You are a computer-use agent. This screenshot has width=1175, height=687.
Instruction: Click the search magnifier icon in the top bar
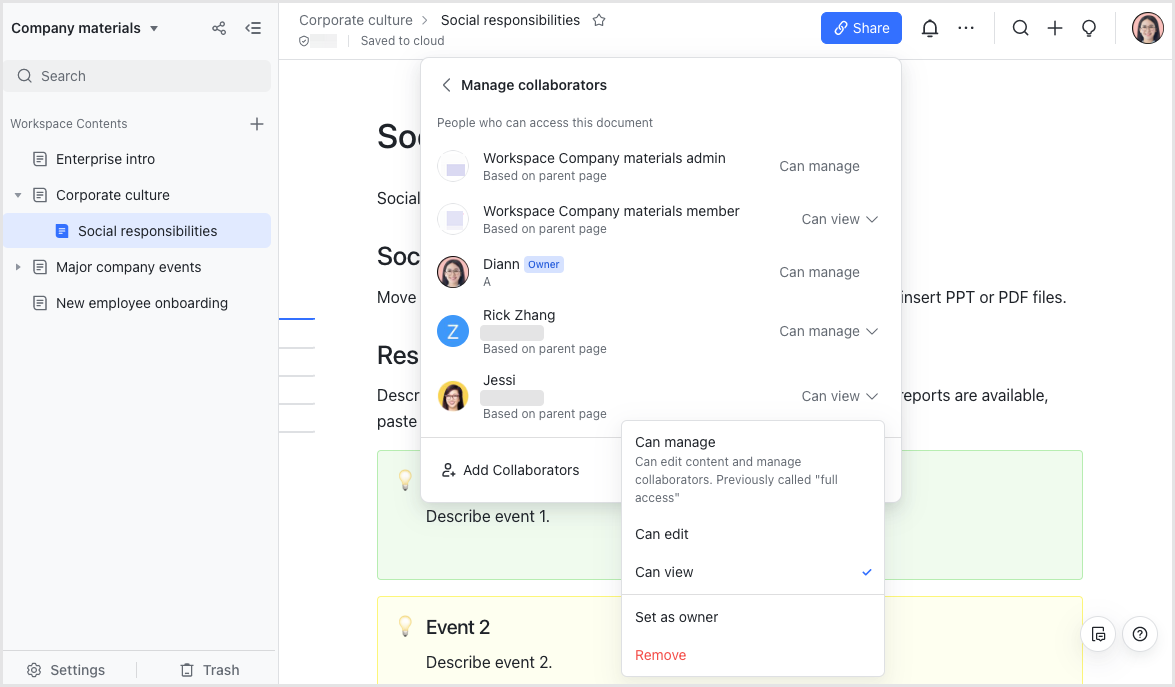(1020, 29)
